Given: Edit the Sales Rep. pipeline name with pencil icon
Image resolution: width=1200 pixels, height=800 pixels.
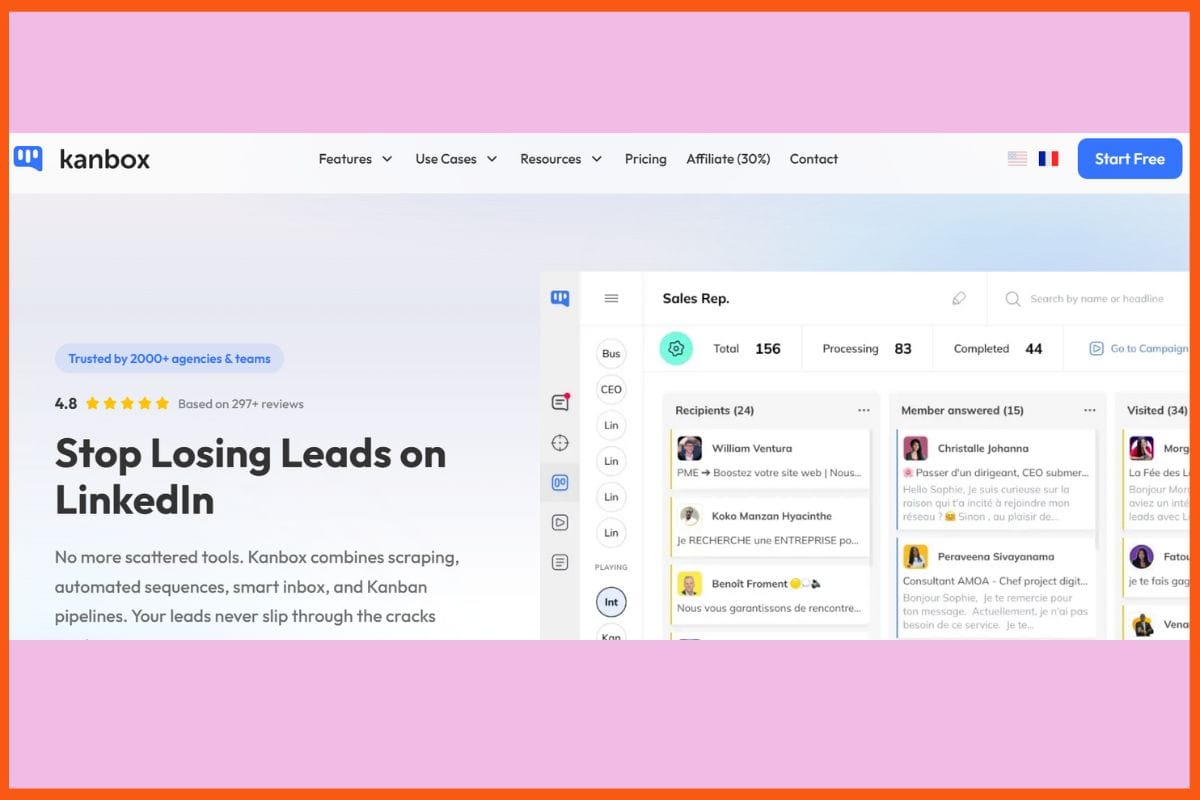Looking at the screenshot, I should (x=959, y=298).
